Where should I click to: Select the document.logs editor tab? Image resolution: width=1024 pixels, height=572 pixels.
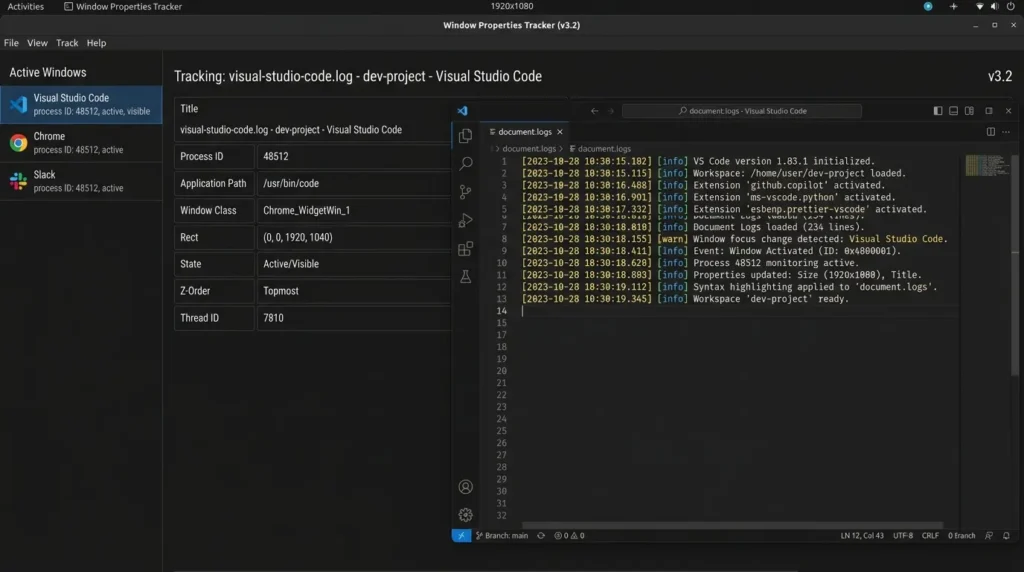(526, 132)
